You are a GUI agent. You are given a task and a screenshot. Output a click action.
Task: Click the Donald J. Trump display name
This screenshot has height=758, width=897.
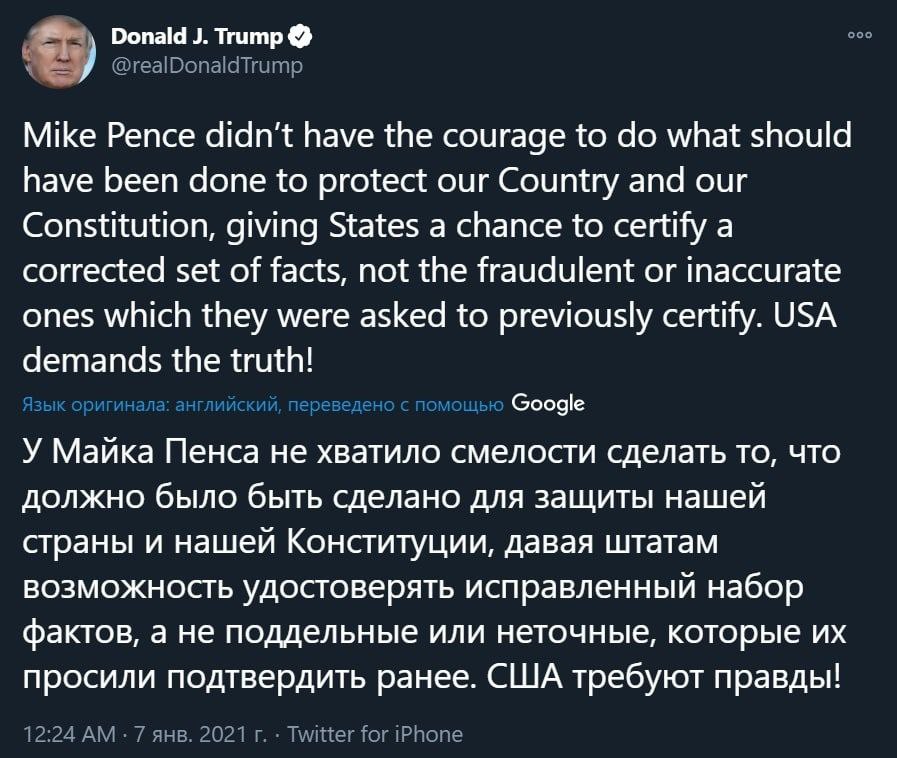[197, 37]
